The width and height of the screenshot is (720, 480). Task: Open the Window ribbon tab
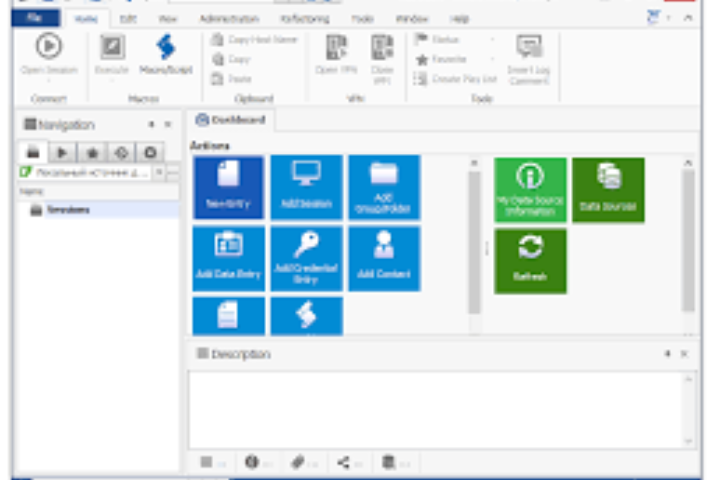[x=412, y=19]
